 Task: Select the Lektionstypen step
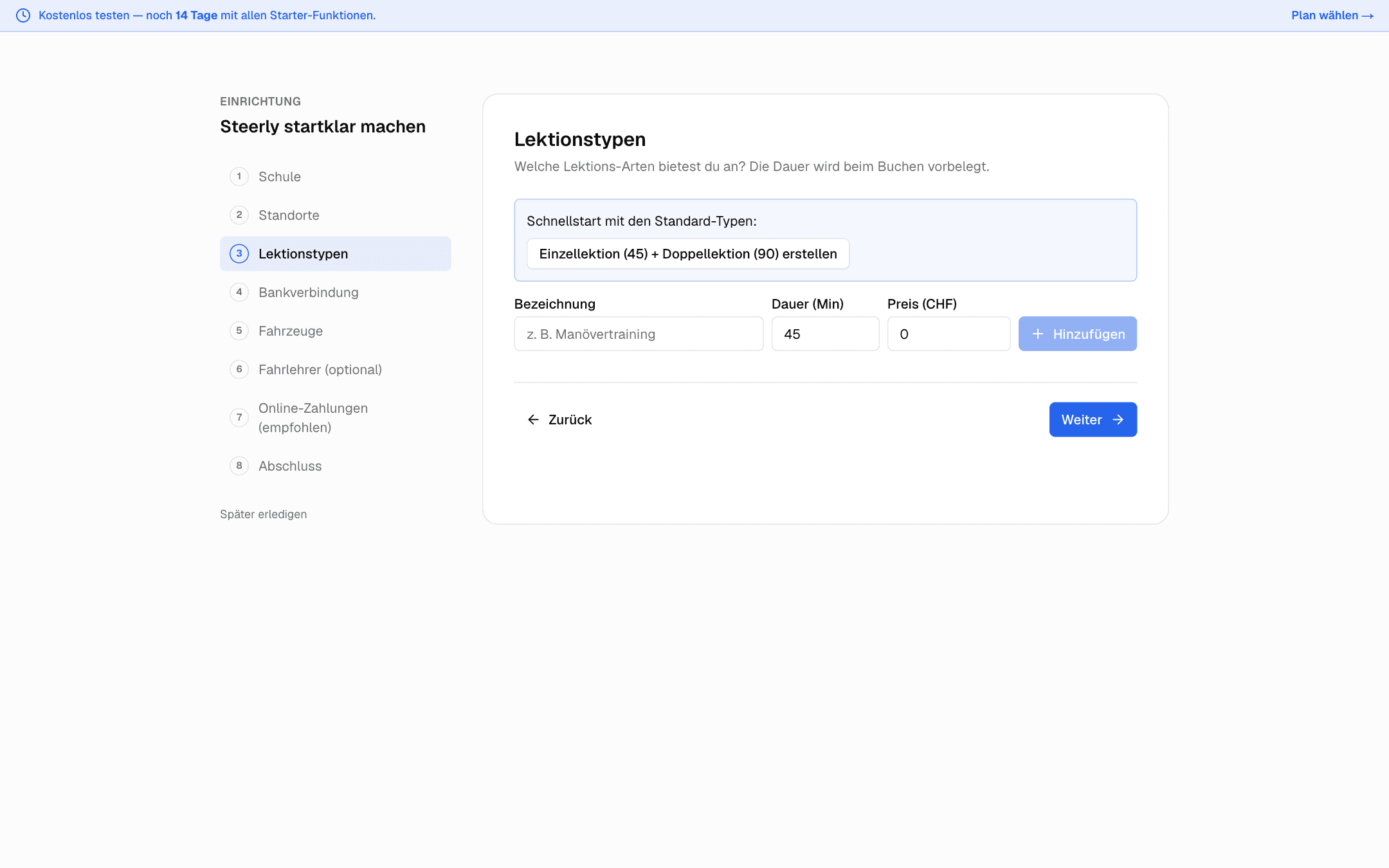tap(336, 254)
